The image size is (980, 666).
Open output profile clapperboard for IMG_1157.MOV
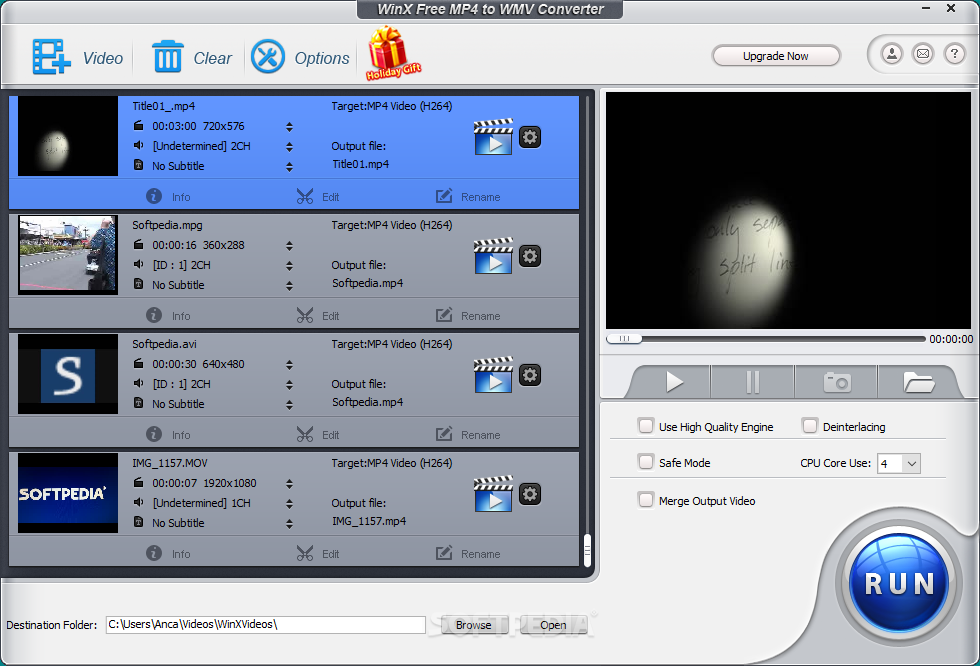493,494
